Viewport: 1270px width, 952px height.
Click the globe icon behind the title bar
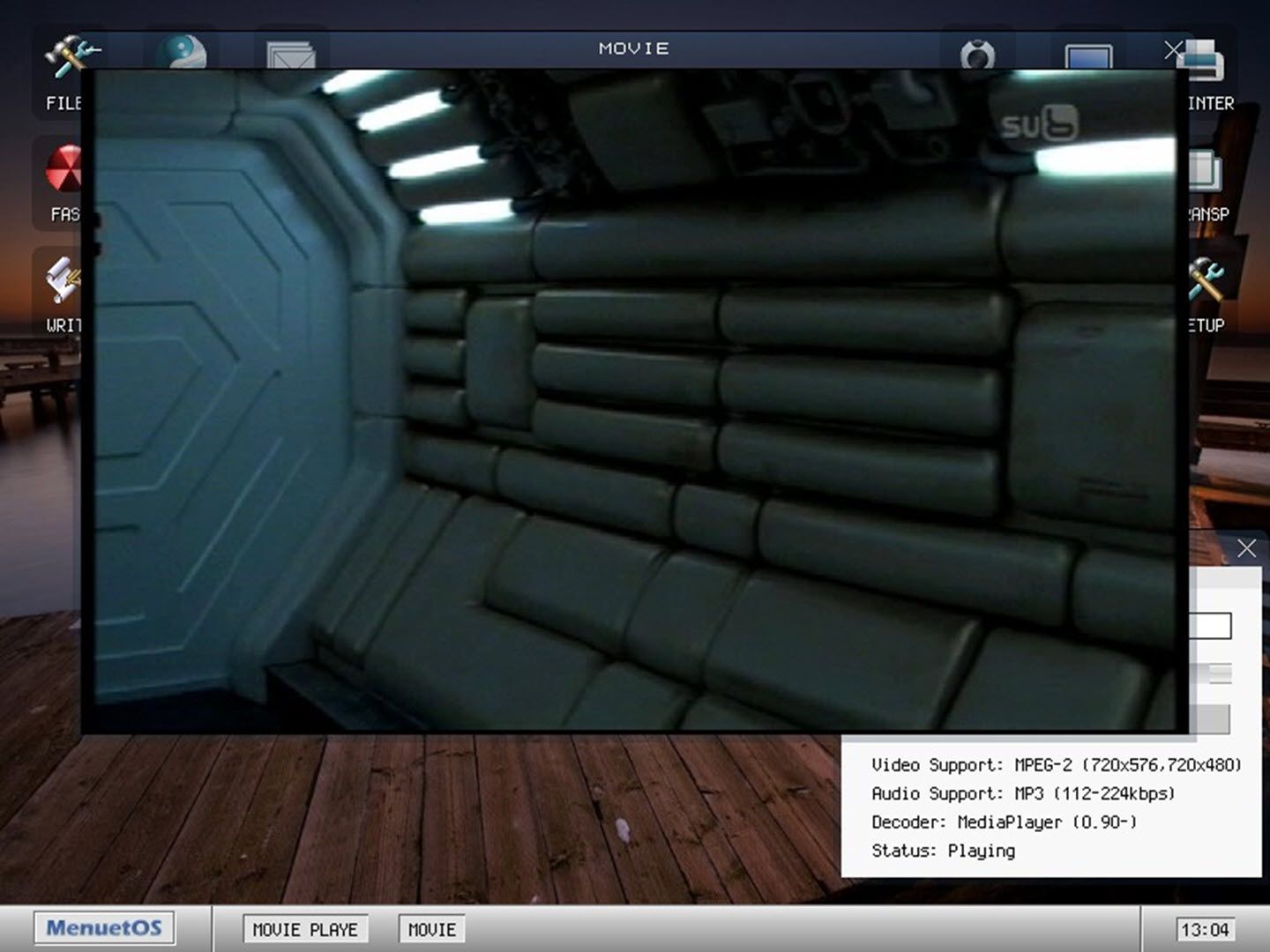click(183, 52)
